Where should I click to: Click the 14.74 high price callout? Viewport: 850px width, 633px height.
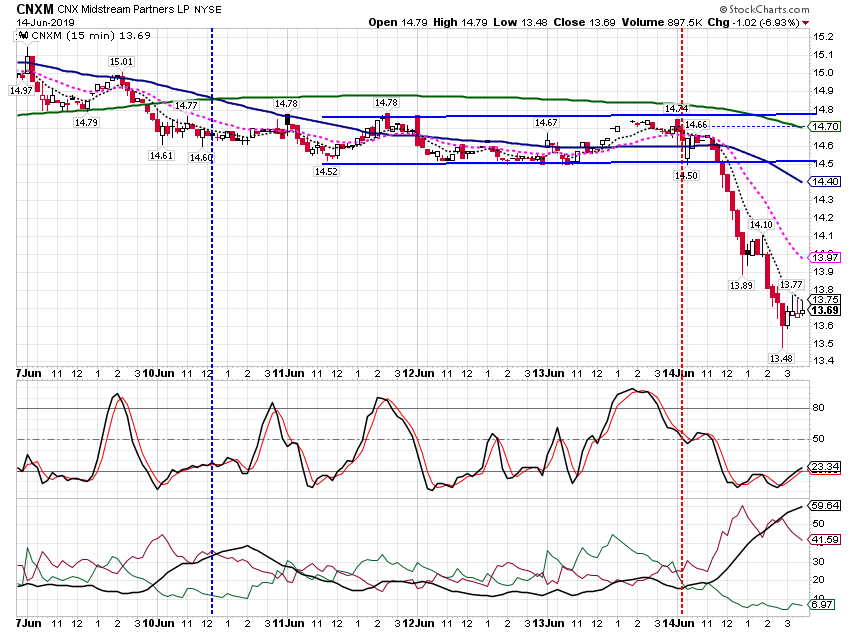click(x=676, y=108)
